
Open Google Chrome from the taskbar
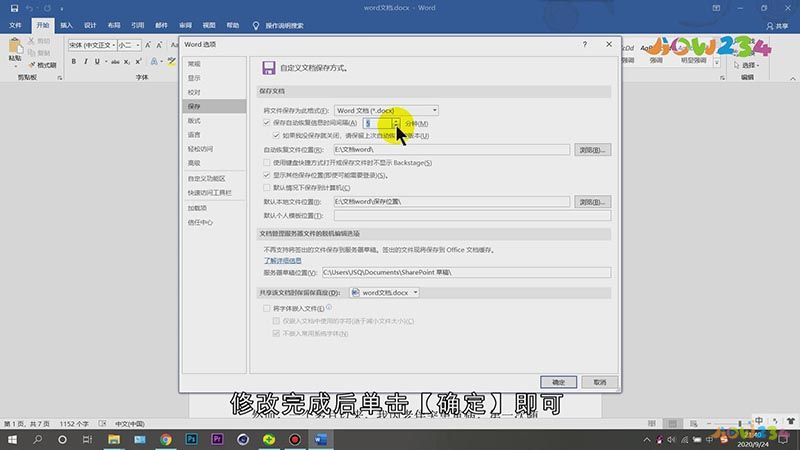point(165,439)
